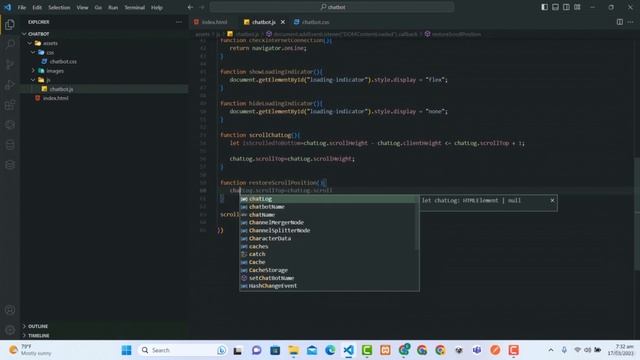Pick the chatbotName suggestion
This screenshot has height=360, width=640.
pos(329,207)
